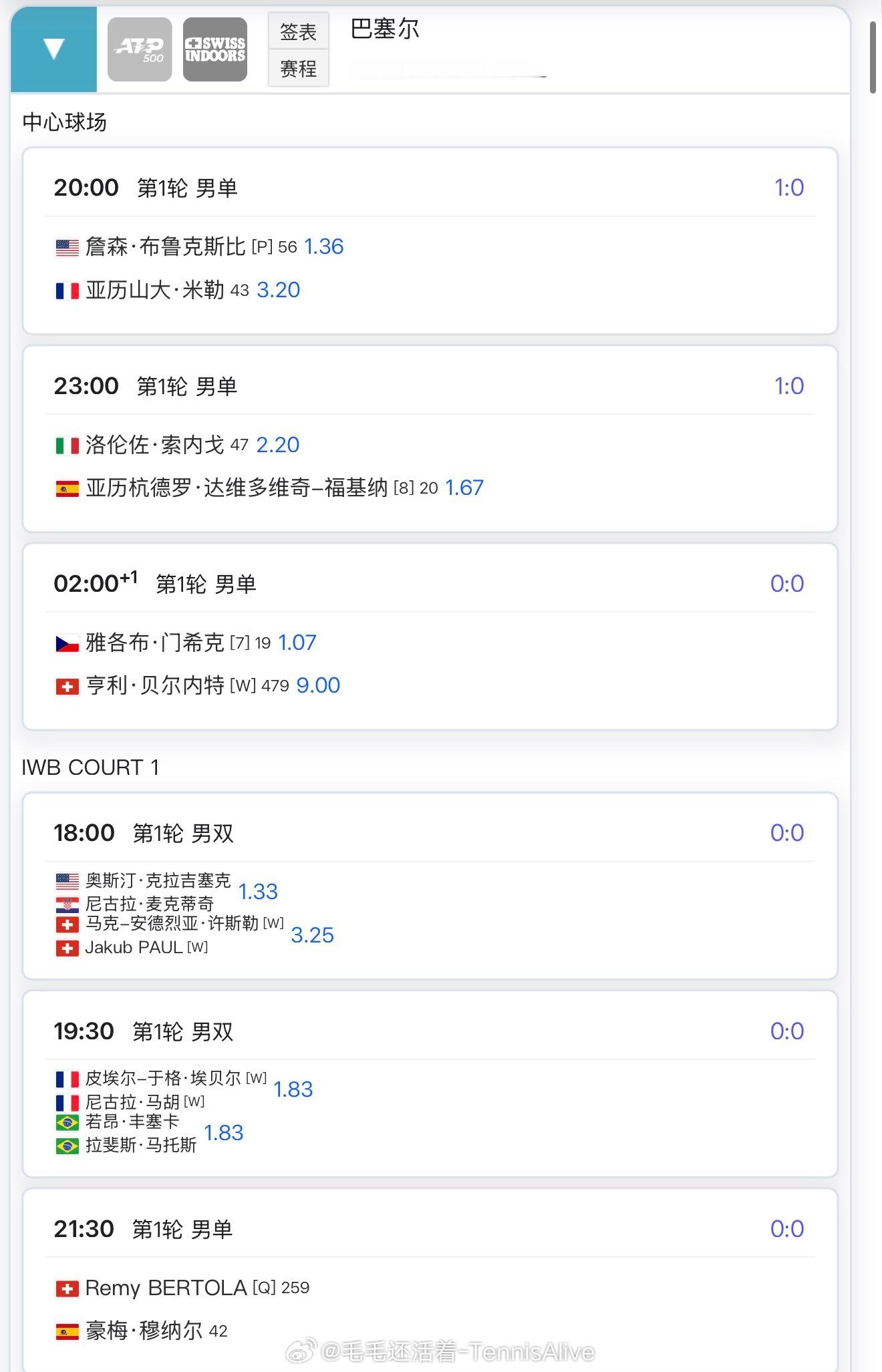This screenshot has width=882, height=1372.
Task: Click the Italian flag beside 洛伦佐·索内戈
Action: click(x=67, y=446)
